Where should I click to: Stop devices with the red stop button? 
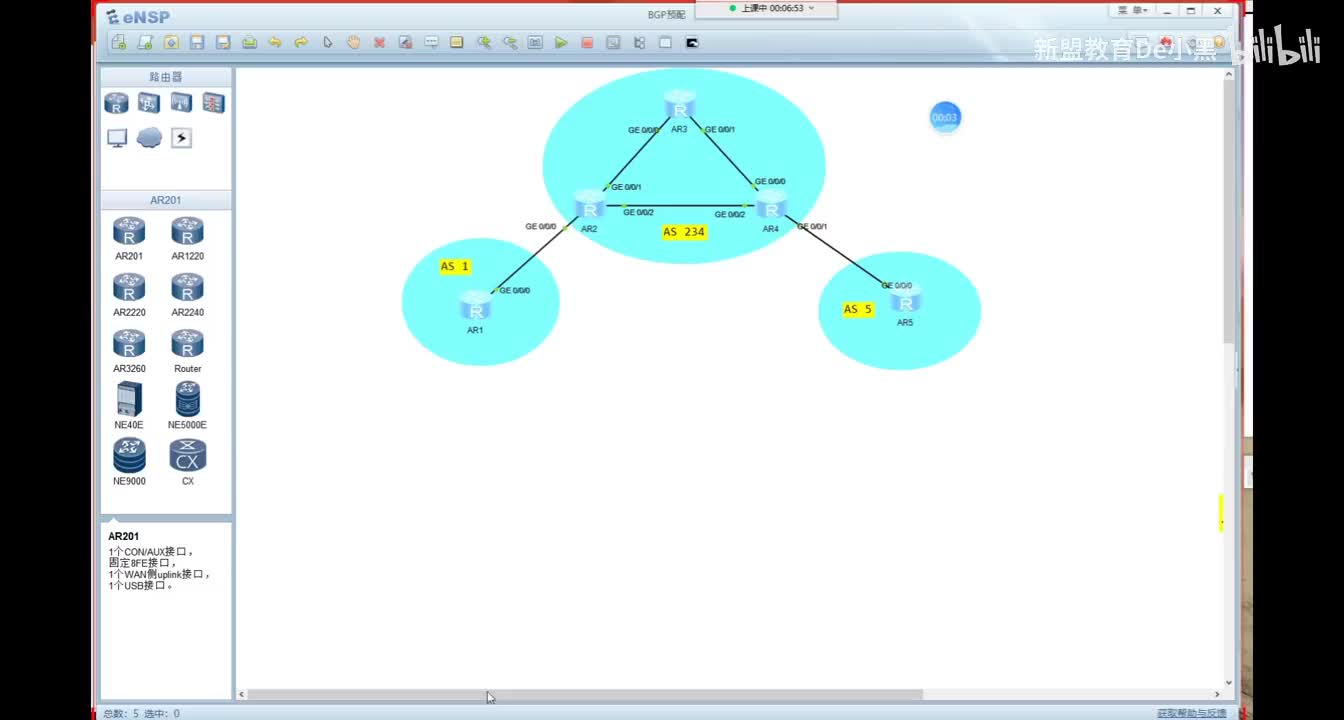587,42
